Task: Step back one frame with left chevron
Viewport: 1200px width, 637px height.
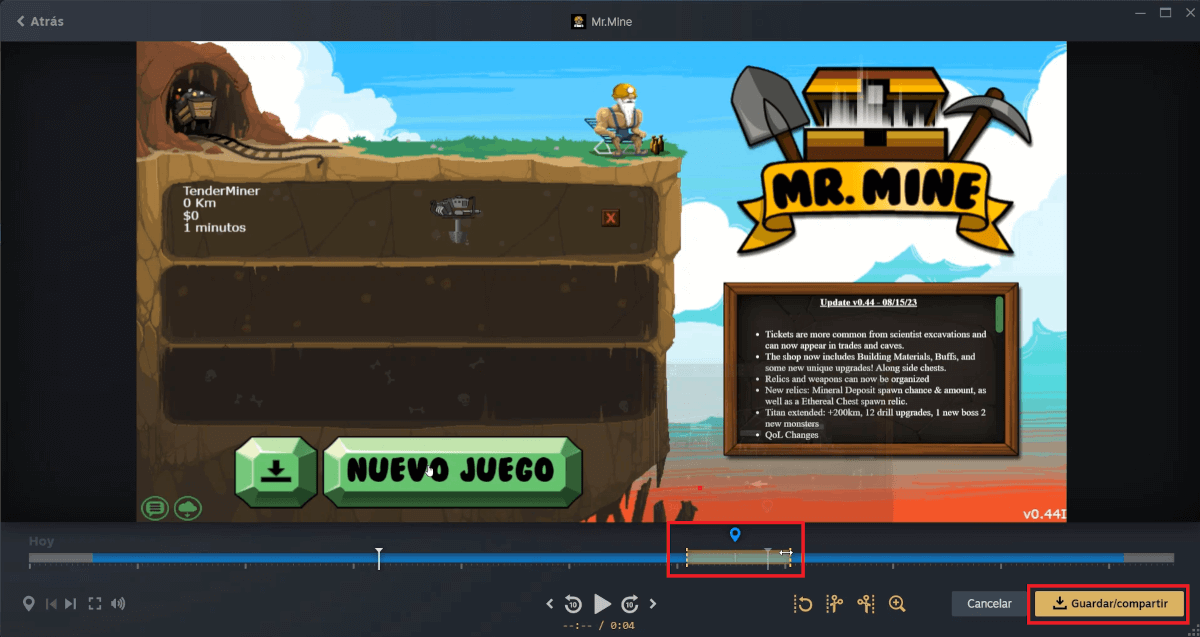Action: click(549, 603)
